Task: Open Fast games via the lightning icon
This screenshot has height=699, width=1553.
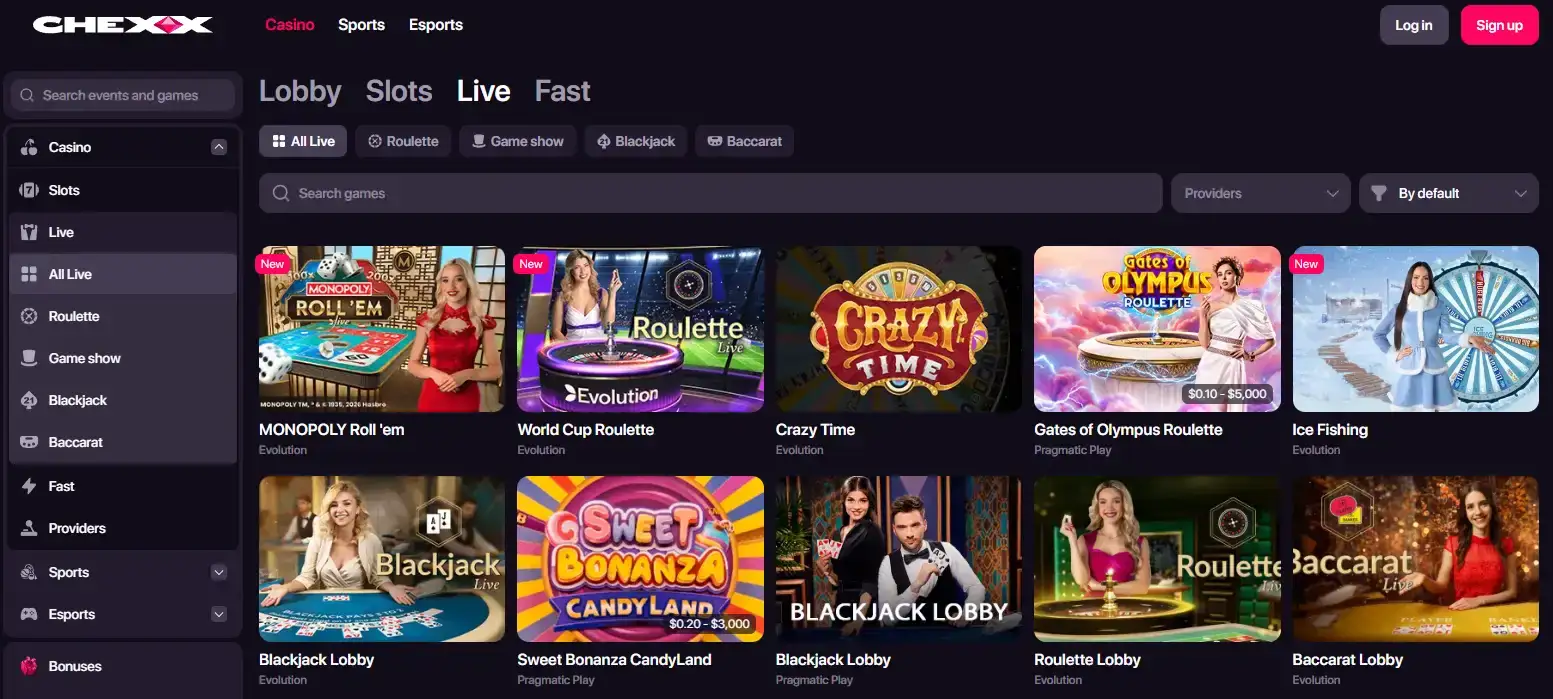Action: click(29, 486)
